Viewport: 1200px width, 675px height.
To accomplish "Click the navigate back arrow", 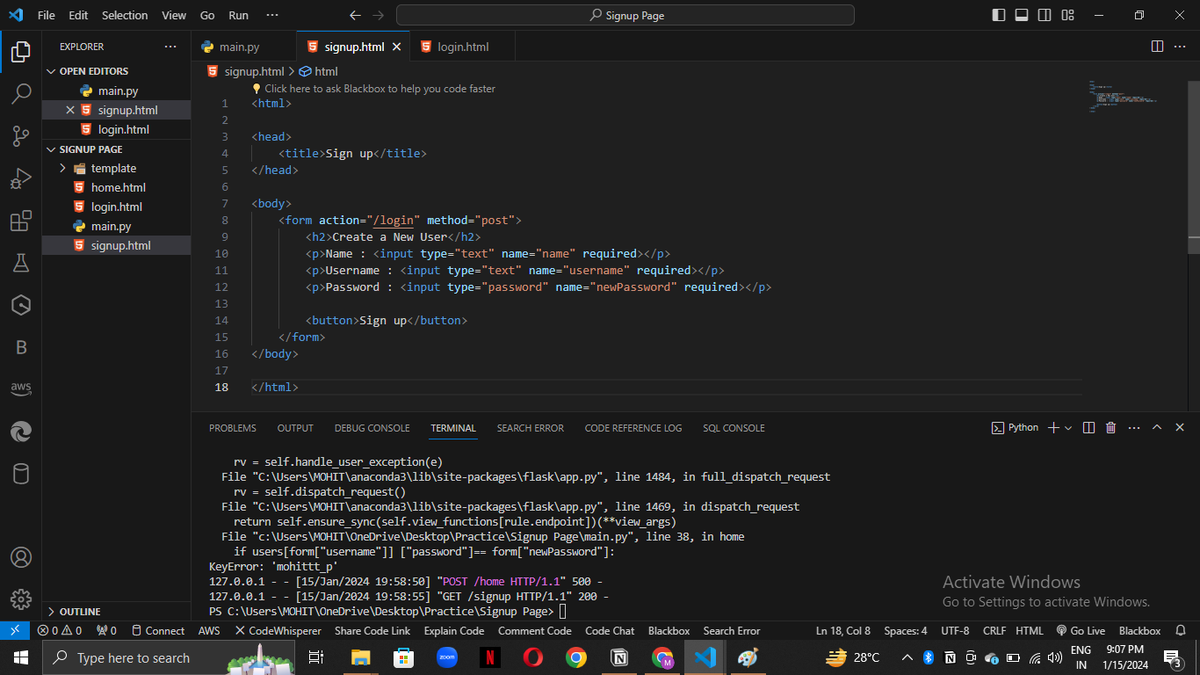I will [355, 15].
